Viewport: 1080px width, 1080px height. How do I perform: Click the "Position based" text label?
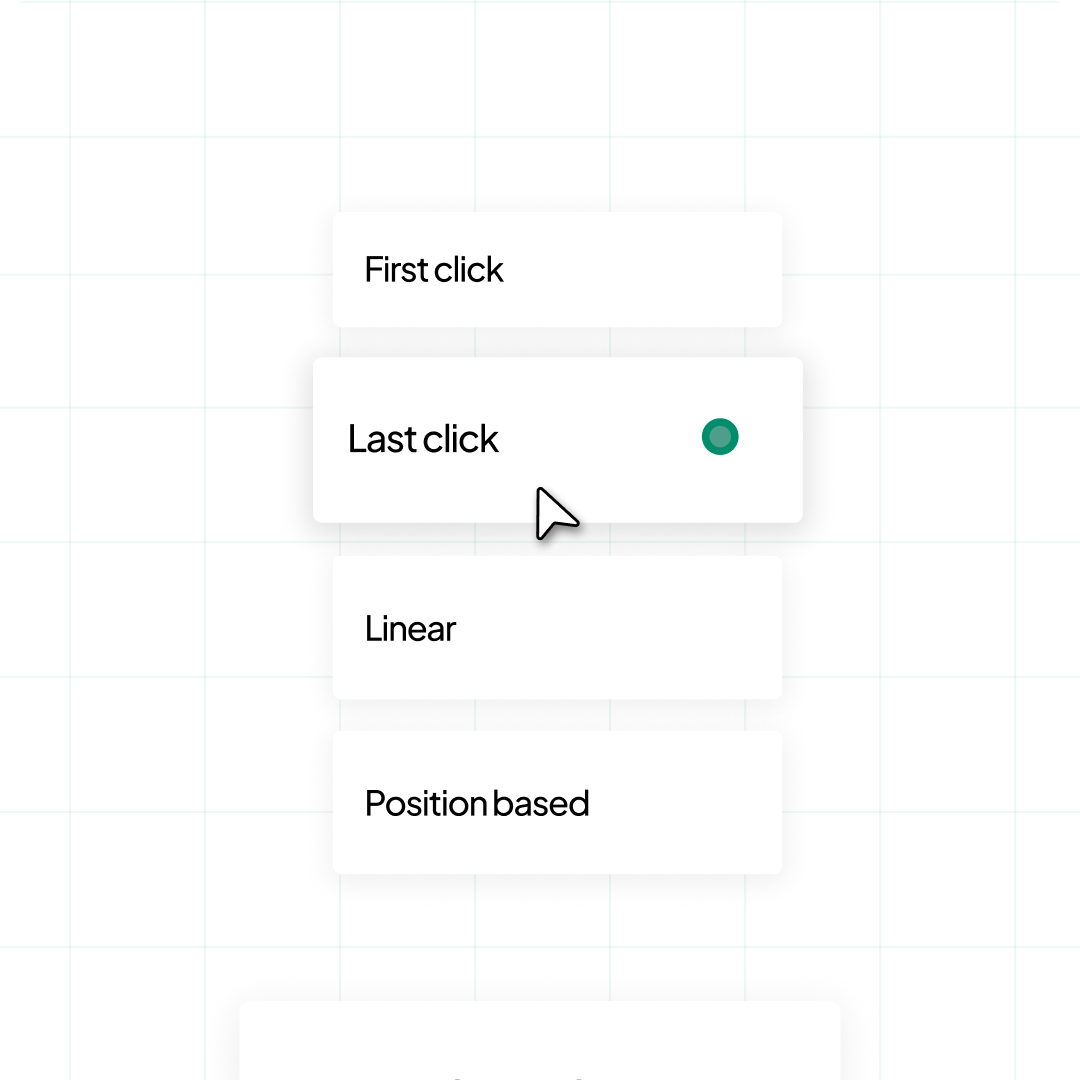coord(477,803)
